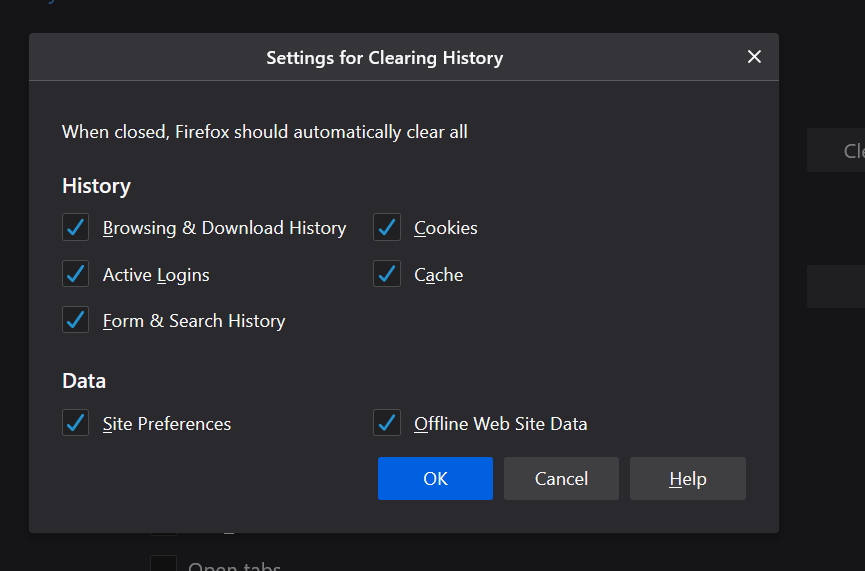Toggle the Open tabs checkbox below the dialog
865x571 pixels.
tap(163, 565)
